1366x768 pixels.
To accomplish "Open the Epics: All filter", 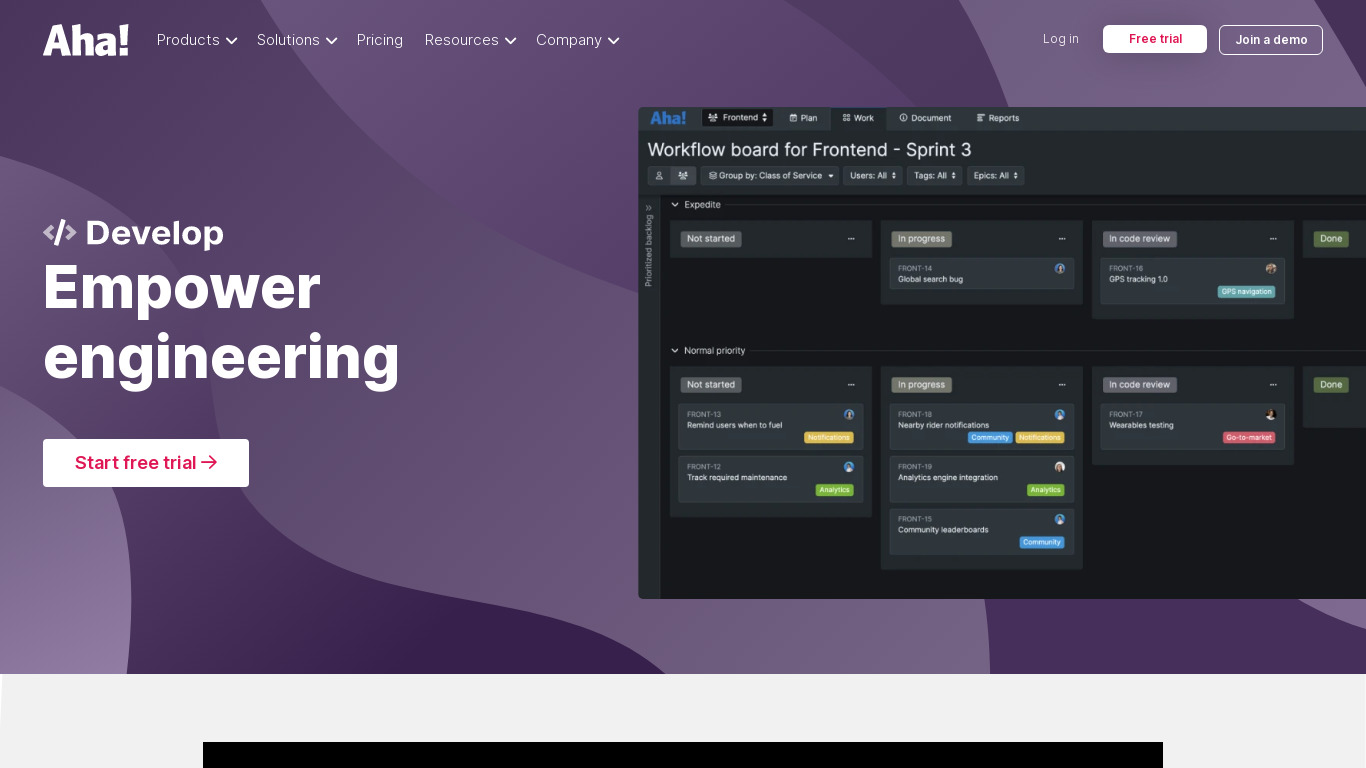I will coord(995,176).
